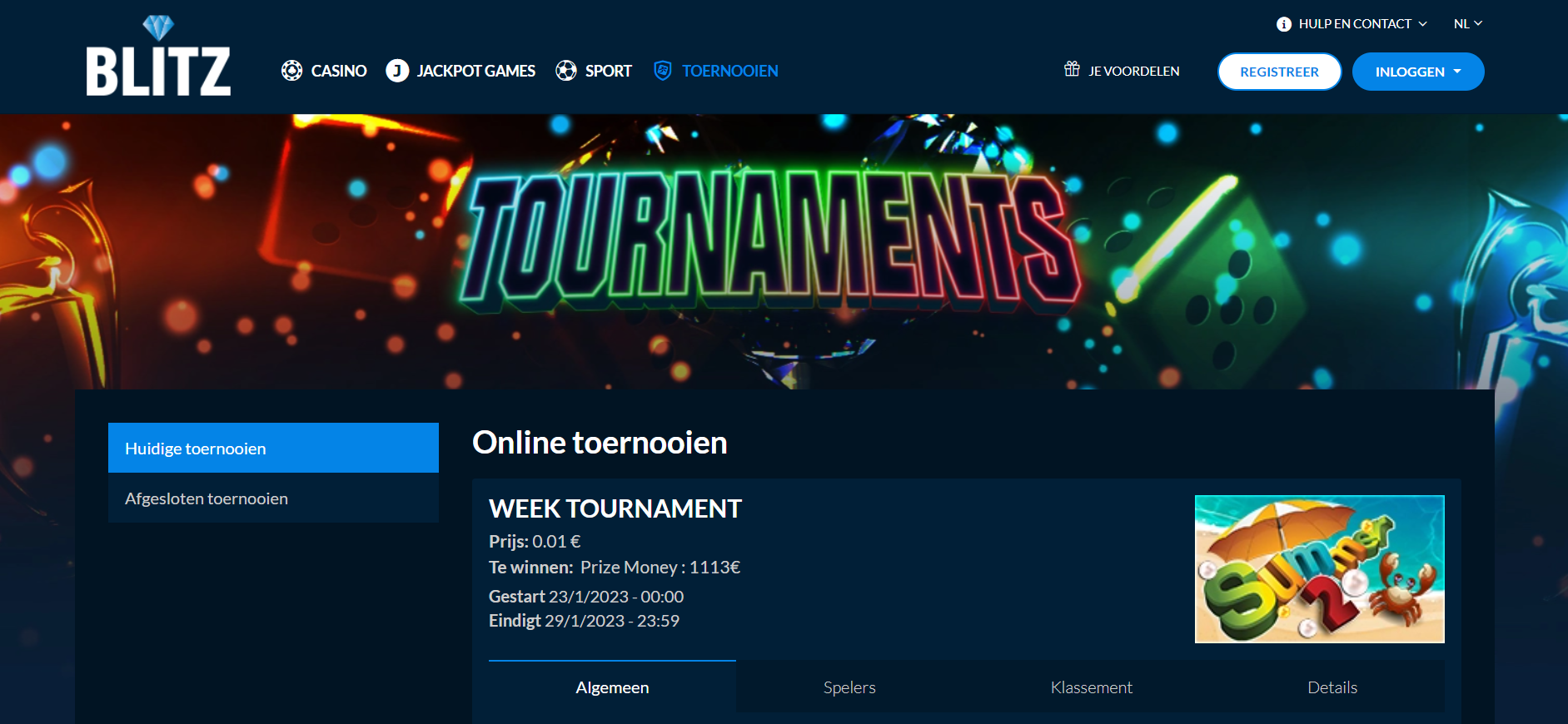1568x724 pixels.
Task: Click the info circle icon
Action: coord(1284,24)
